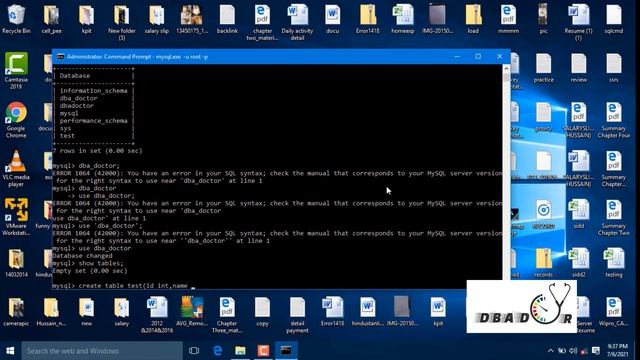
Task: Open the testing Excel file
Action: pos(613,262)
